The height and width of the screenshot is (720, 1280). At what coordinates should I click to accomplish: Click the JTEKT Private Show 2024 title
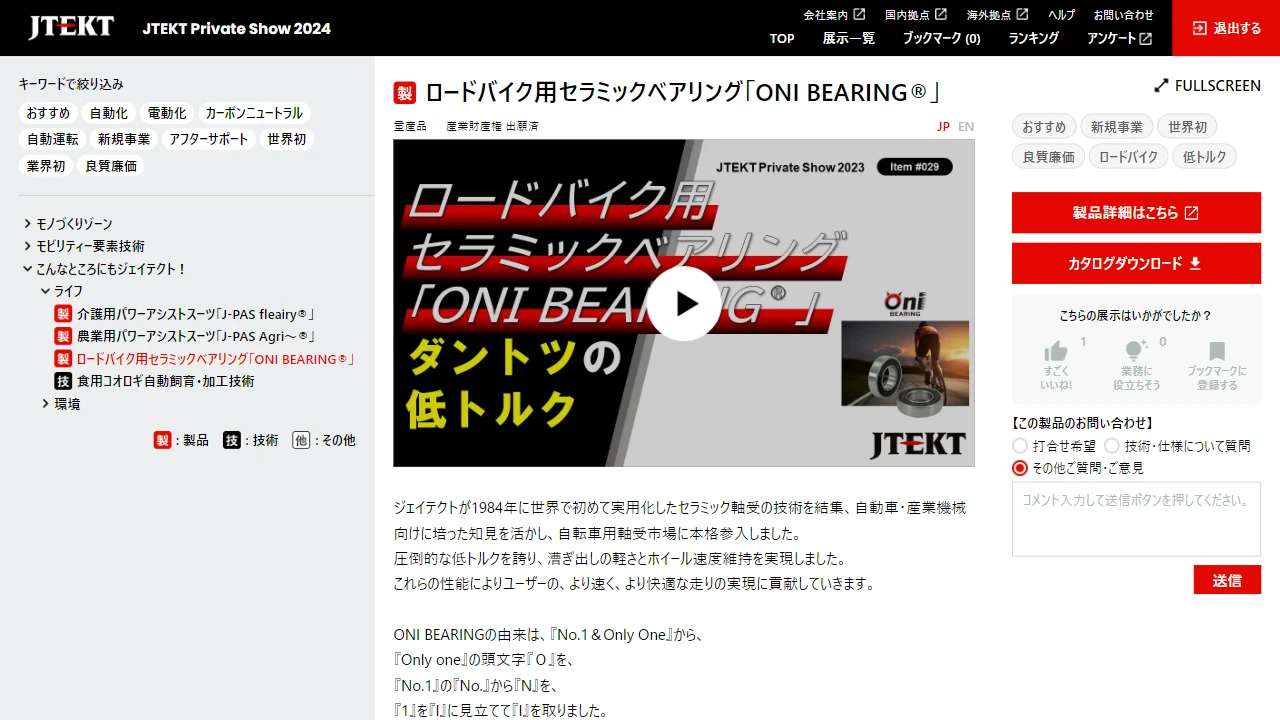tap(236, 28)
